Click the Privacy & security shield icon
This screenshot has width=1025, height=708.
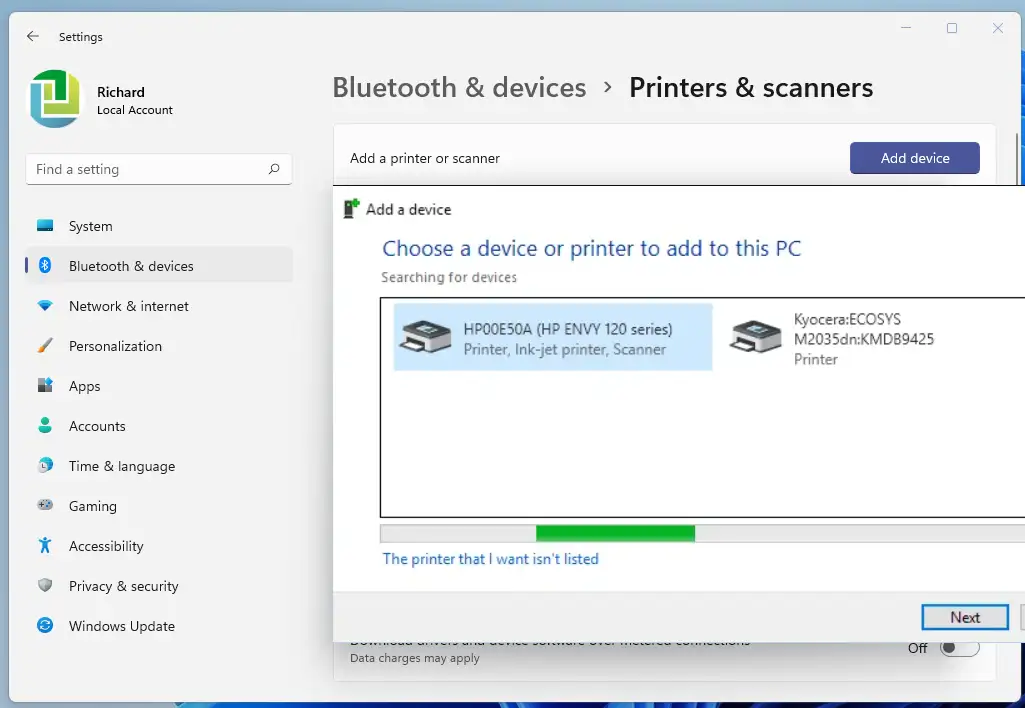(x=45, y=585)
